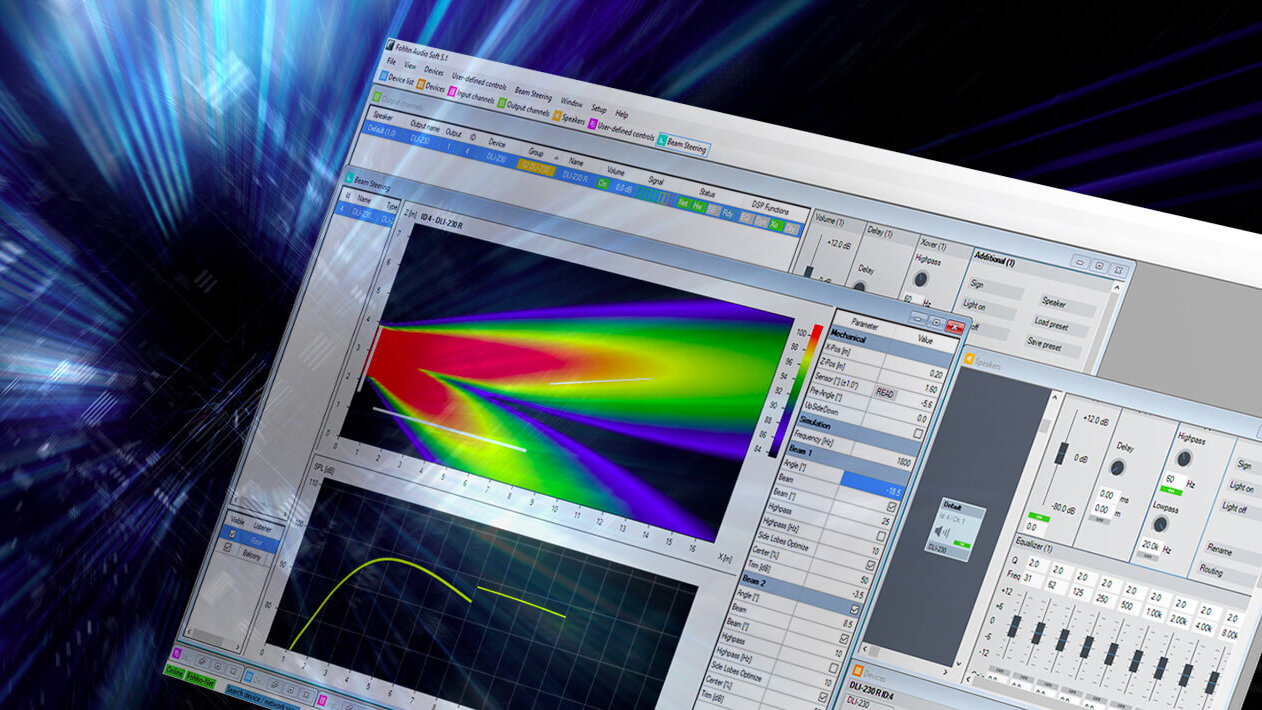Click the Beam Steering window title icon
This screenshot has width=1262, height=710.
(349, 177)
